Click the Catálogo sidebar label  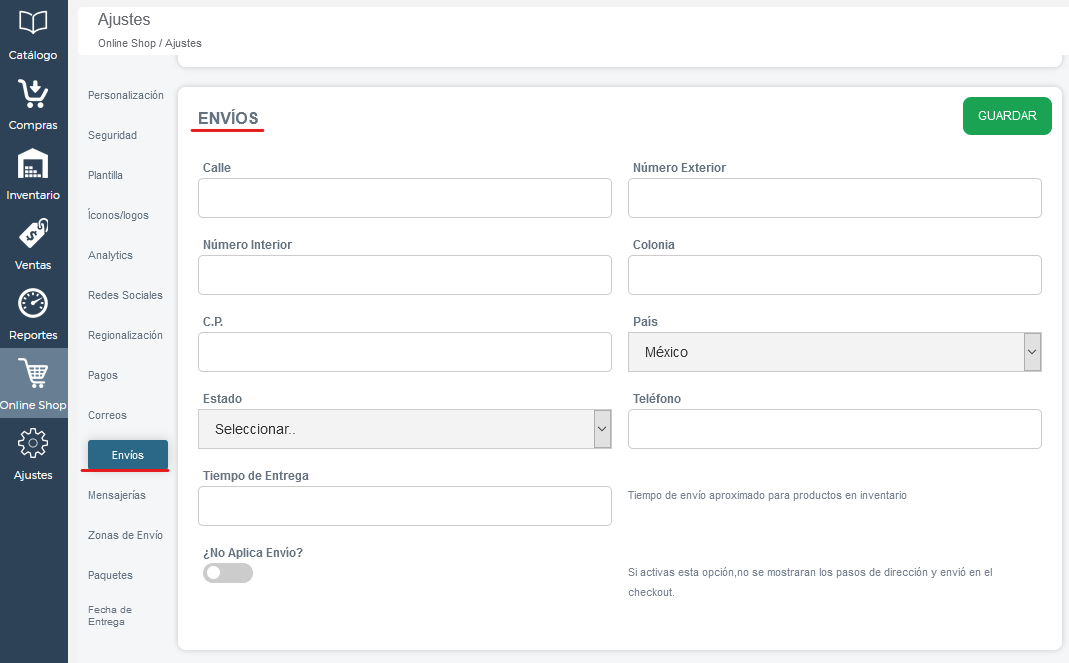tap(33, 55)
